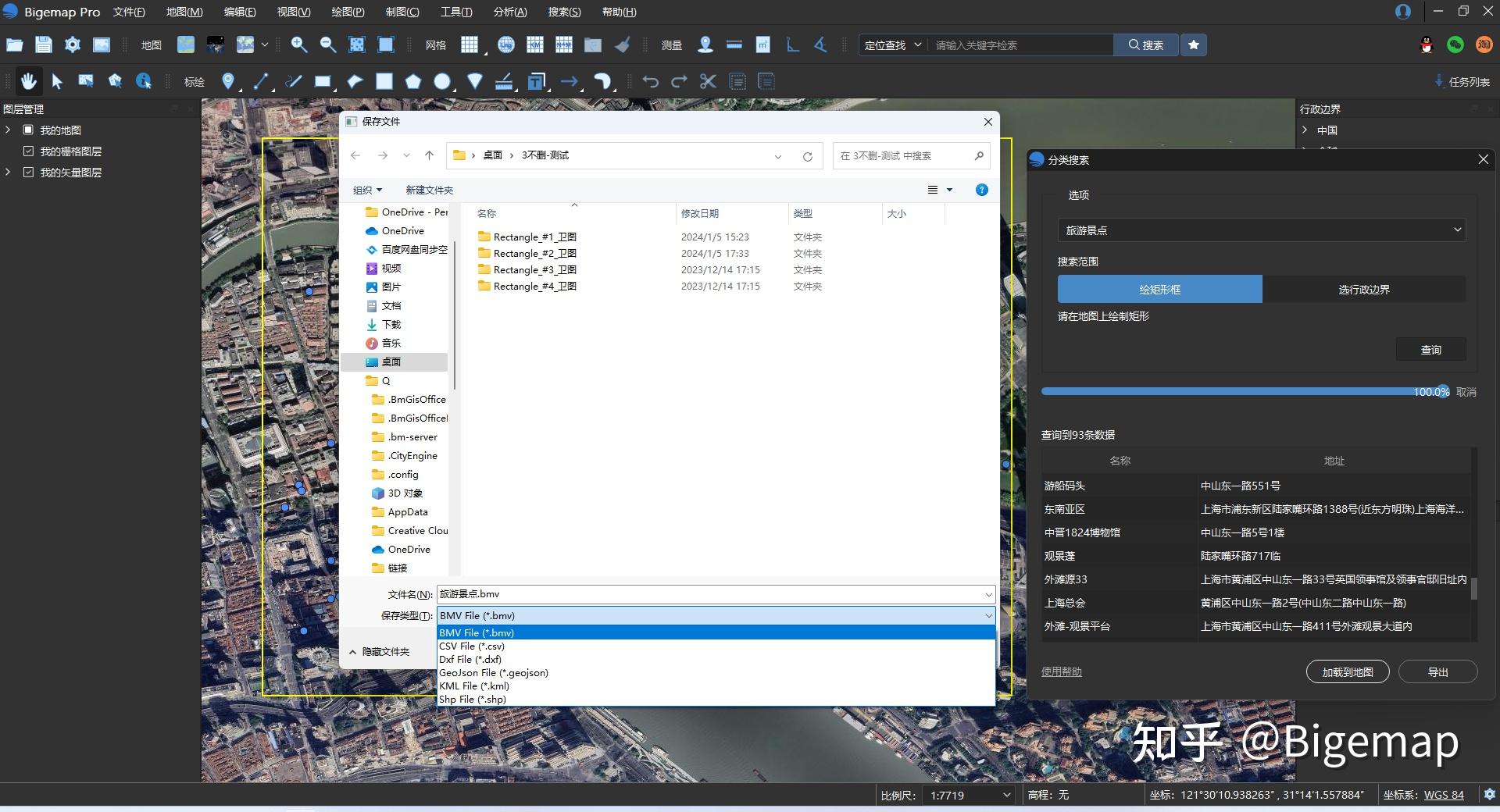Toggle the 我的栅格图层 checkbox
Viewport: 1500px width, 812px height.
[x=29, y=151]
